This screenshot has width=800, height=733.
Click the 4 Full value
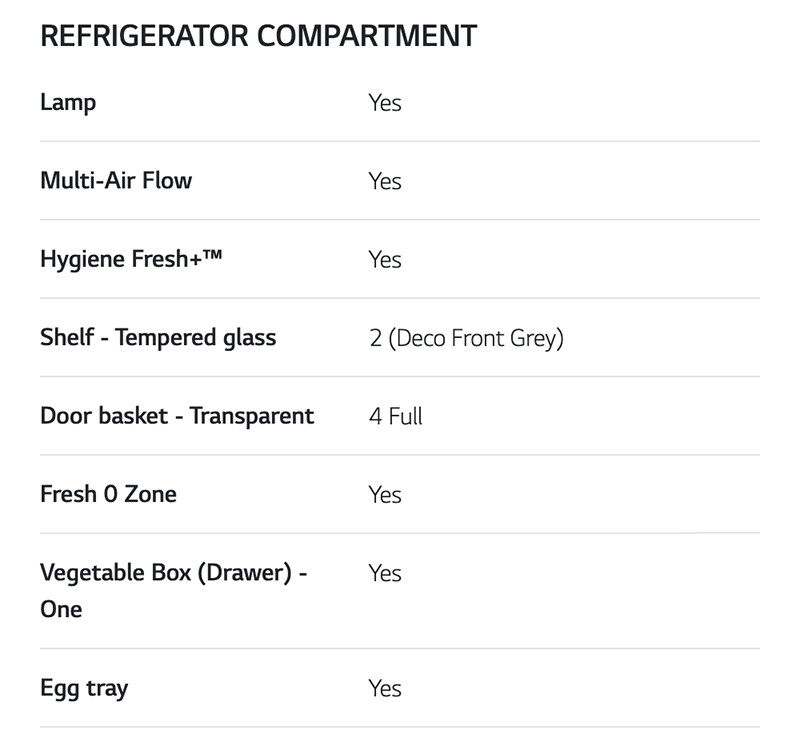click(396, 416)
